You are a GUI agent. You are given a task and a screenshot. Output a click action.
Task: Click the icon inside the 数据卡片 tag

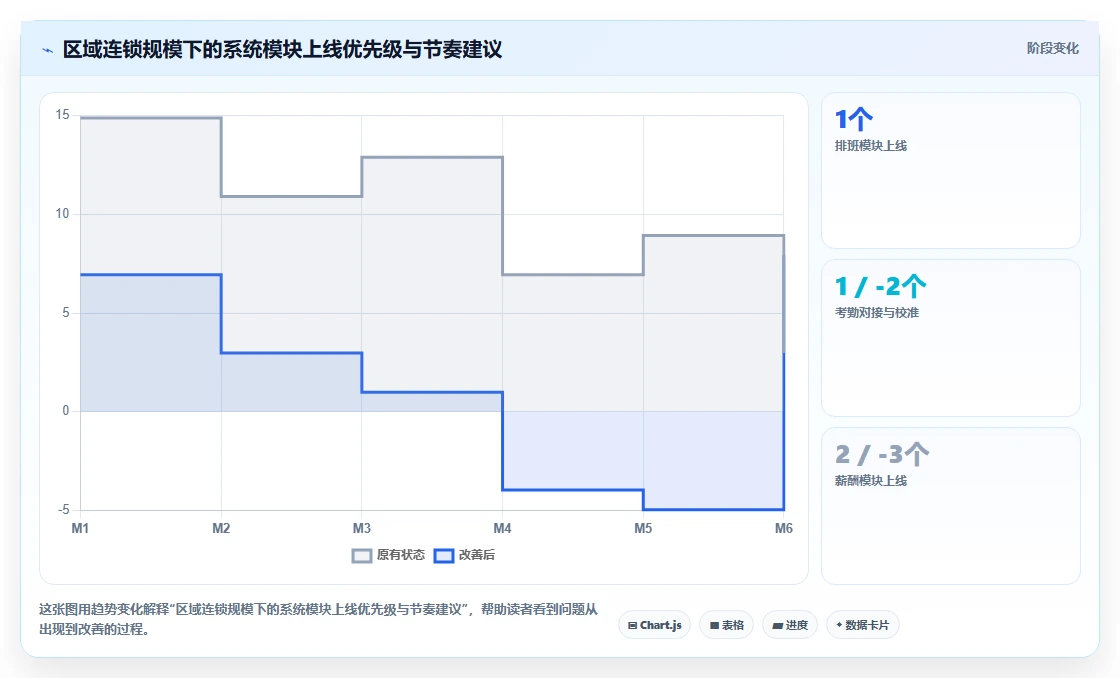839,625
